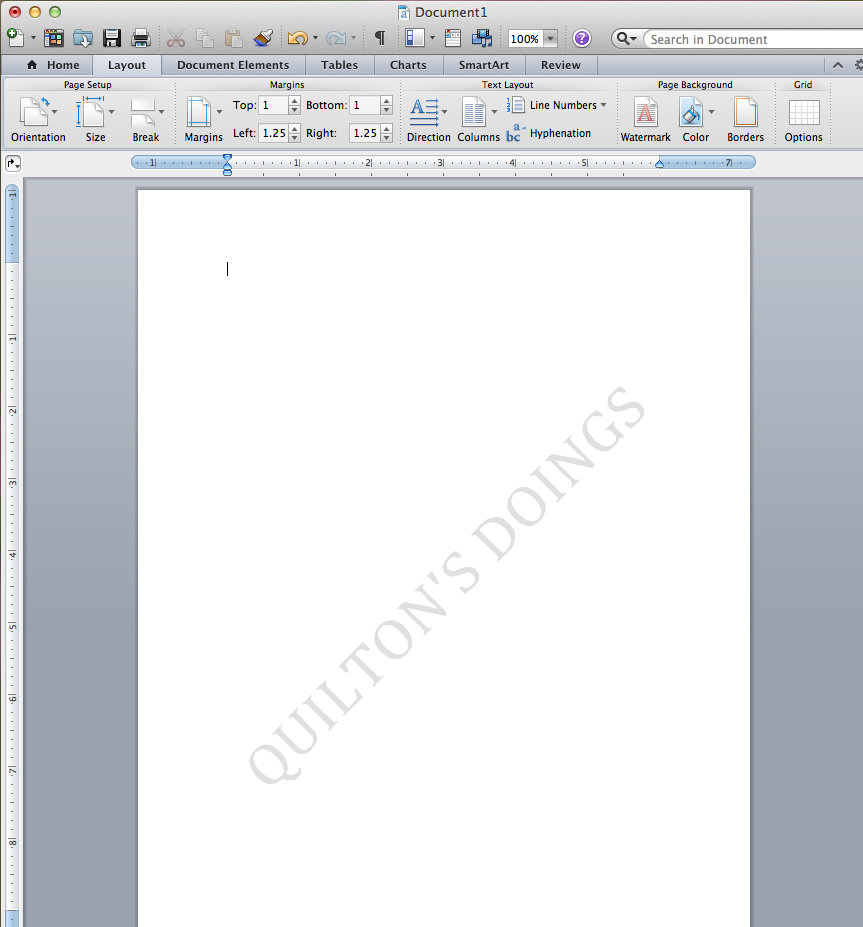Screen dimensions: 863x927
Task: Switch to the Review tab
Action: pyautogui.click(x=561, y=65)
